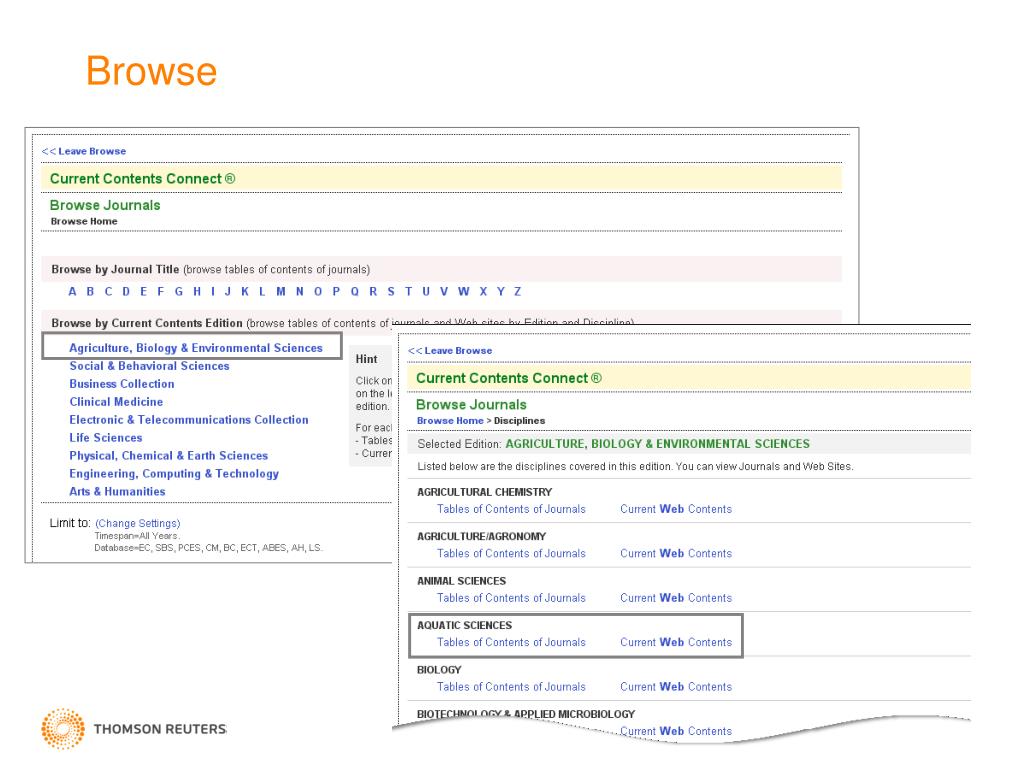This screenshot has width=1024, height=768.
Task: Open Social & Behavioral Sciences edition
Action: [x=150, y=366]
